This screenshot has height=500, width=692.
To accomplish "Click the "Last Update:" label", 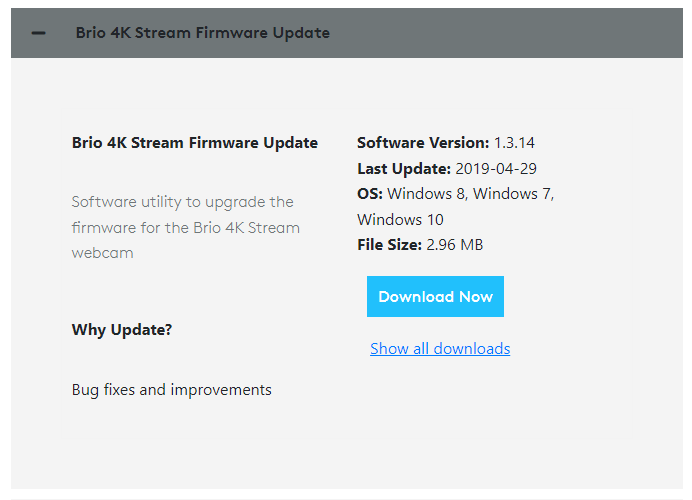I will click(x=404, y=169).
